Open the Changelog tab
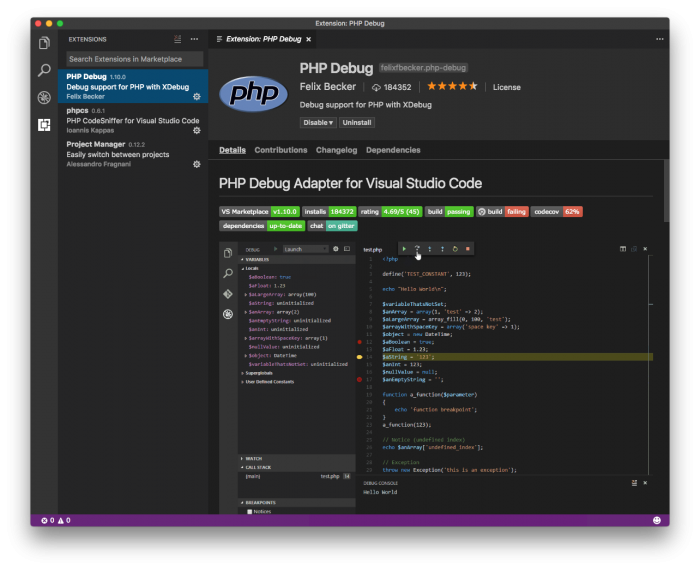Image resolution: width=700 pixels, height=570 pixels. pyautogui.click(x=337, y=150)
